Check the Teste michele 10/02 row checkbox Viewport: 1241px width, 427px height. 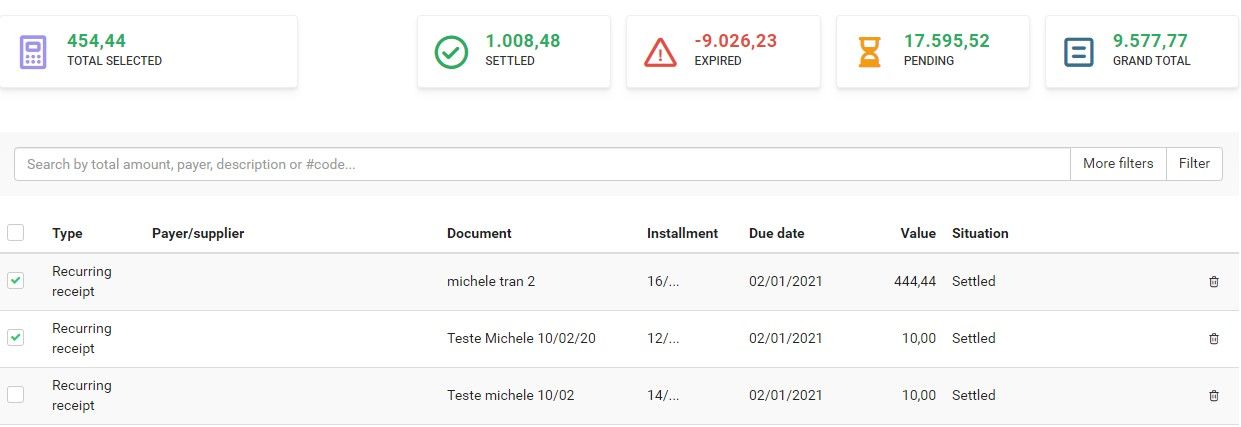tap(16, 395)
